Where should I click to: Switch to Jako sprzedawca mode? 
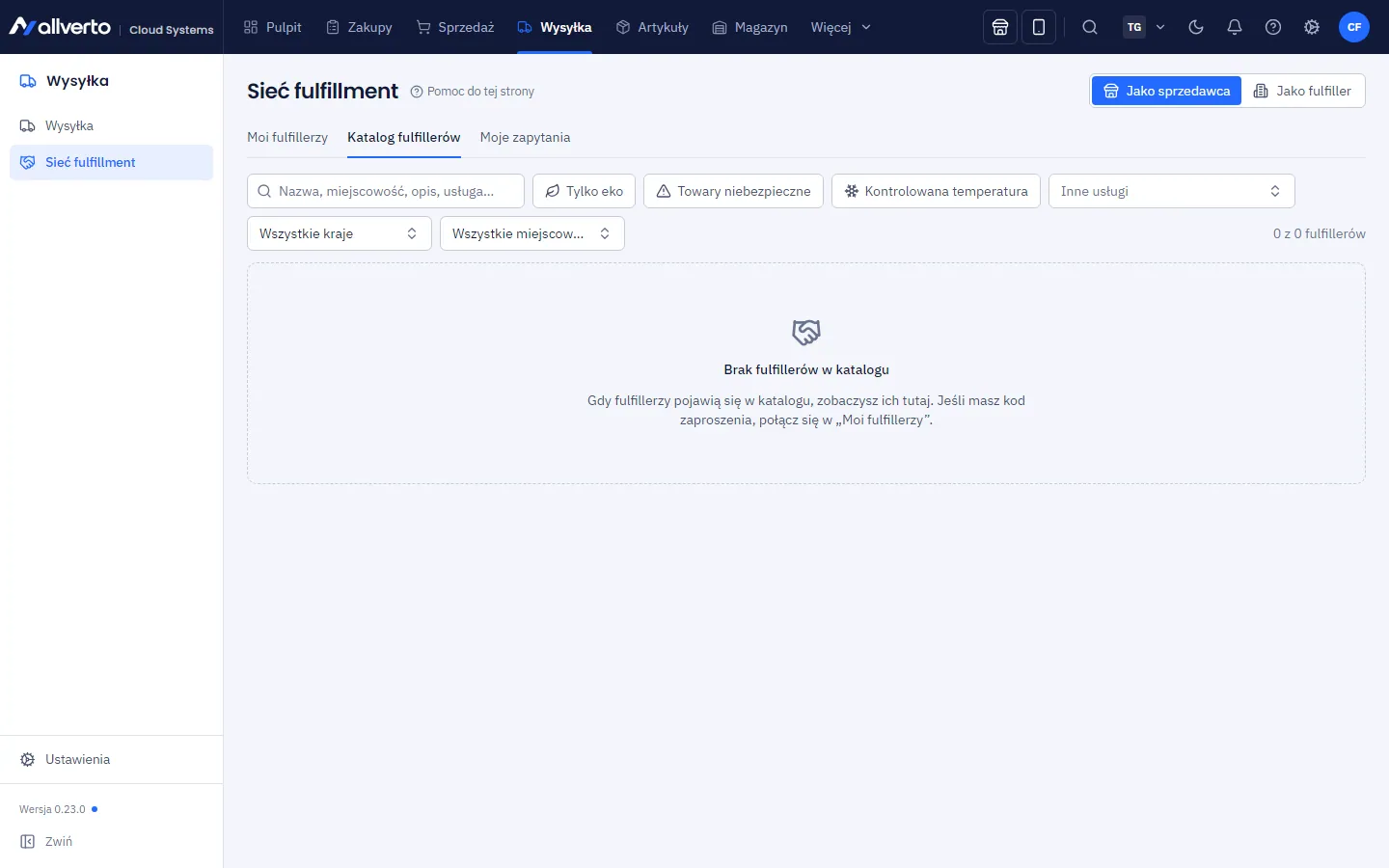coord(1167,91)
